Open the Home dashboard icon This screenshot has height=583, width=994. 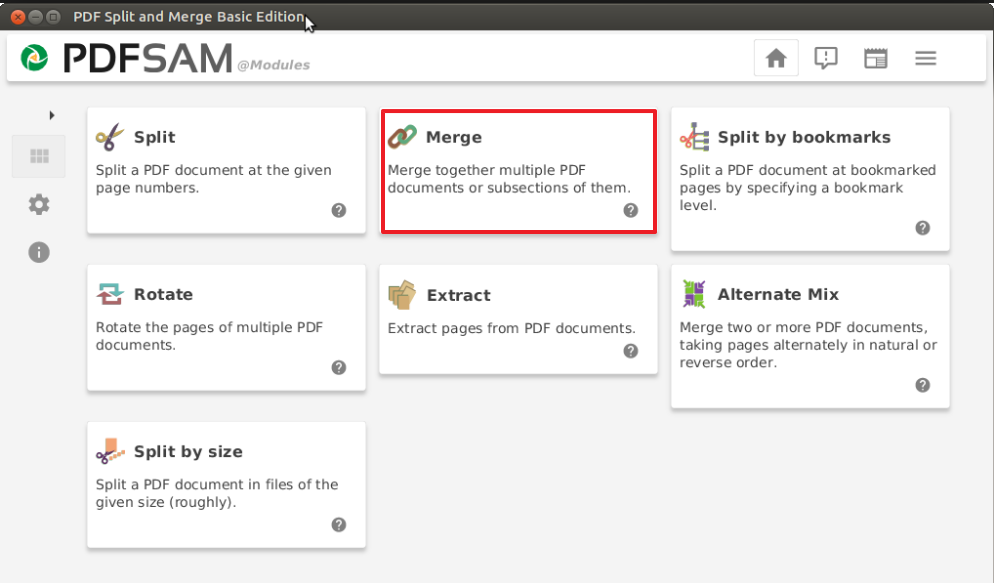click(776, 58)
